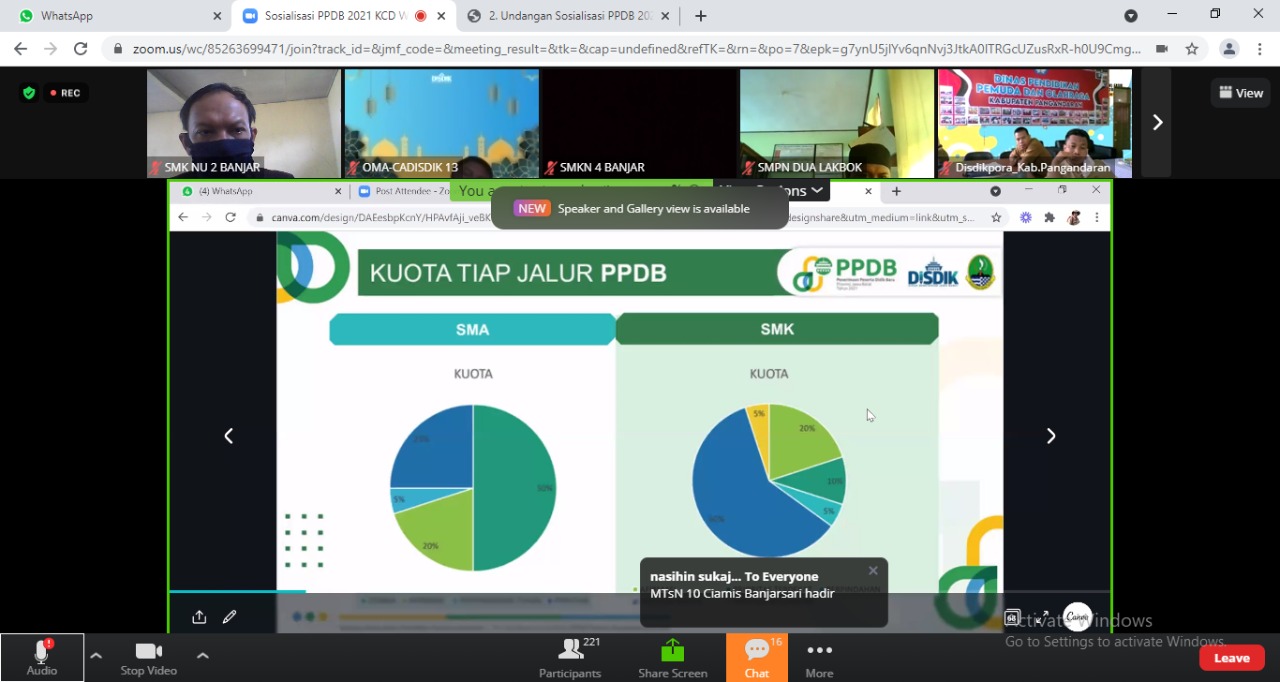Open the More options menu
Screen dimensions: 1280x682
point(819,657)
